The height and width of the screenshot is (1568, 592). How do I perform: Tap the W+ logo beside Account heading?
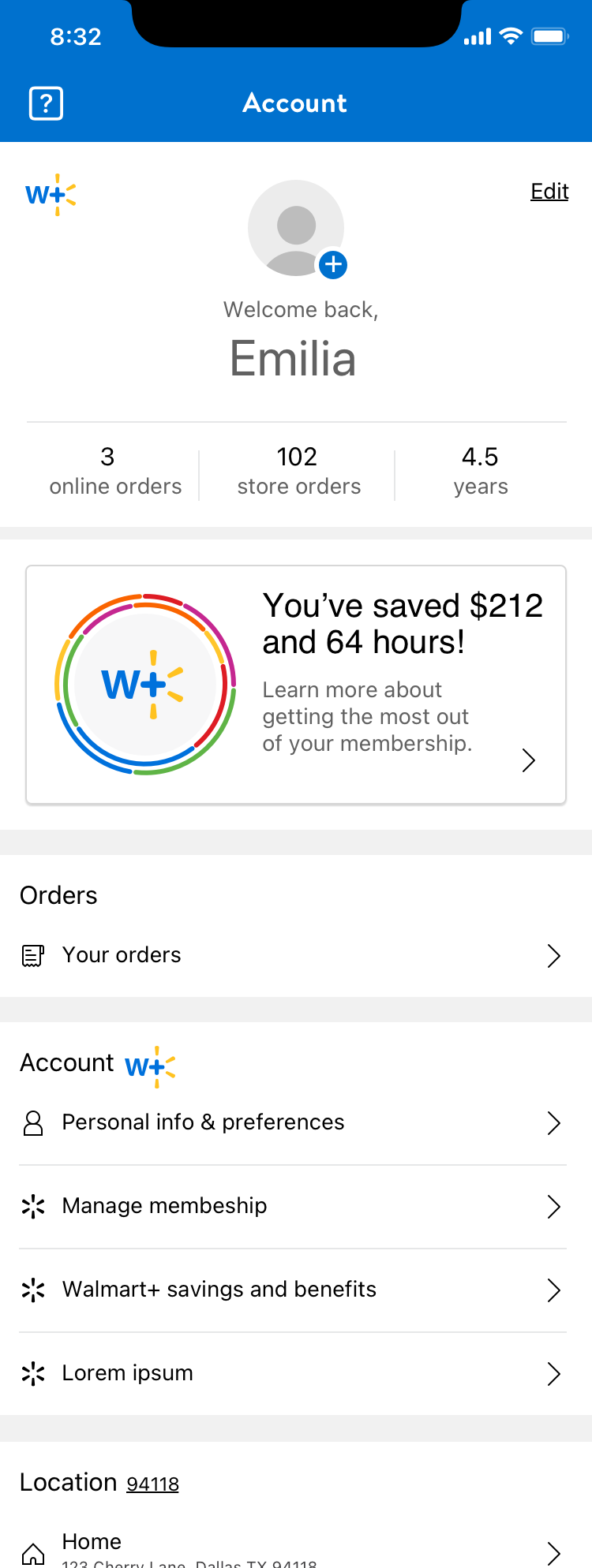click(x=150, y=1066)
